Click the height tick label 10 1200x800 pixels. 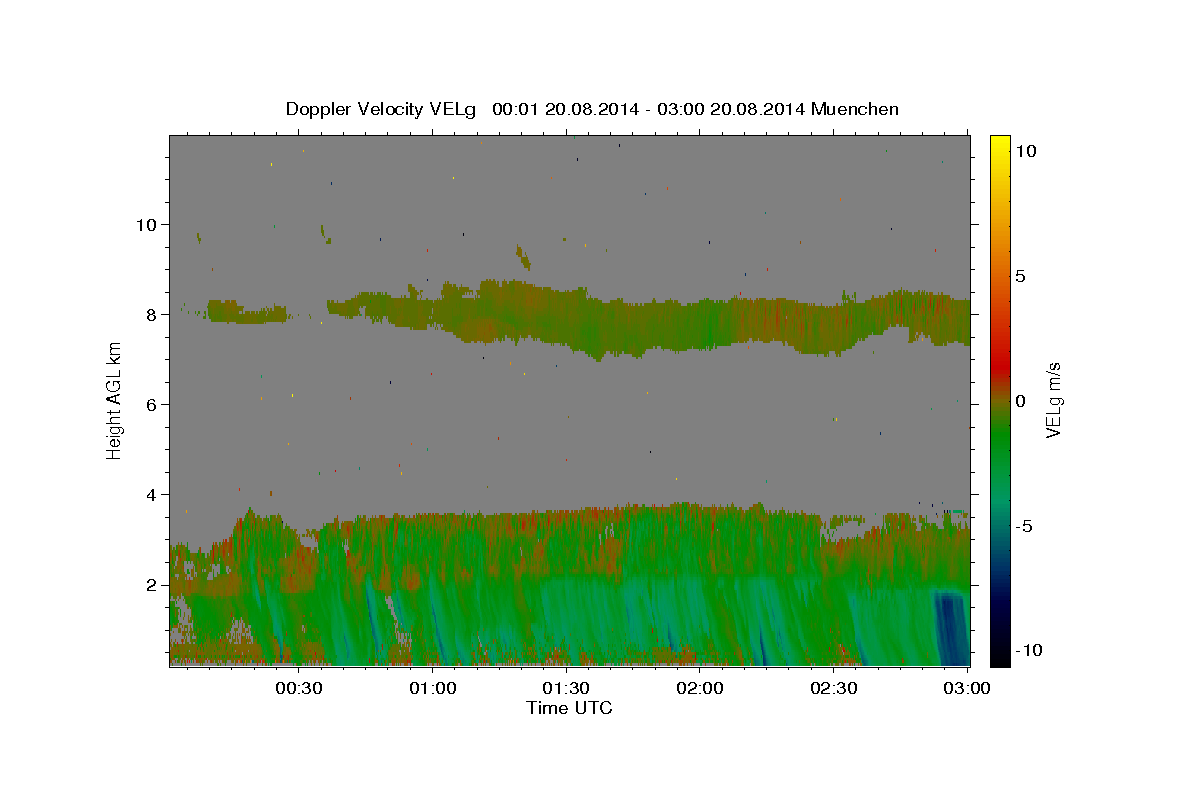pyautogui.click(x=147, y=224)
